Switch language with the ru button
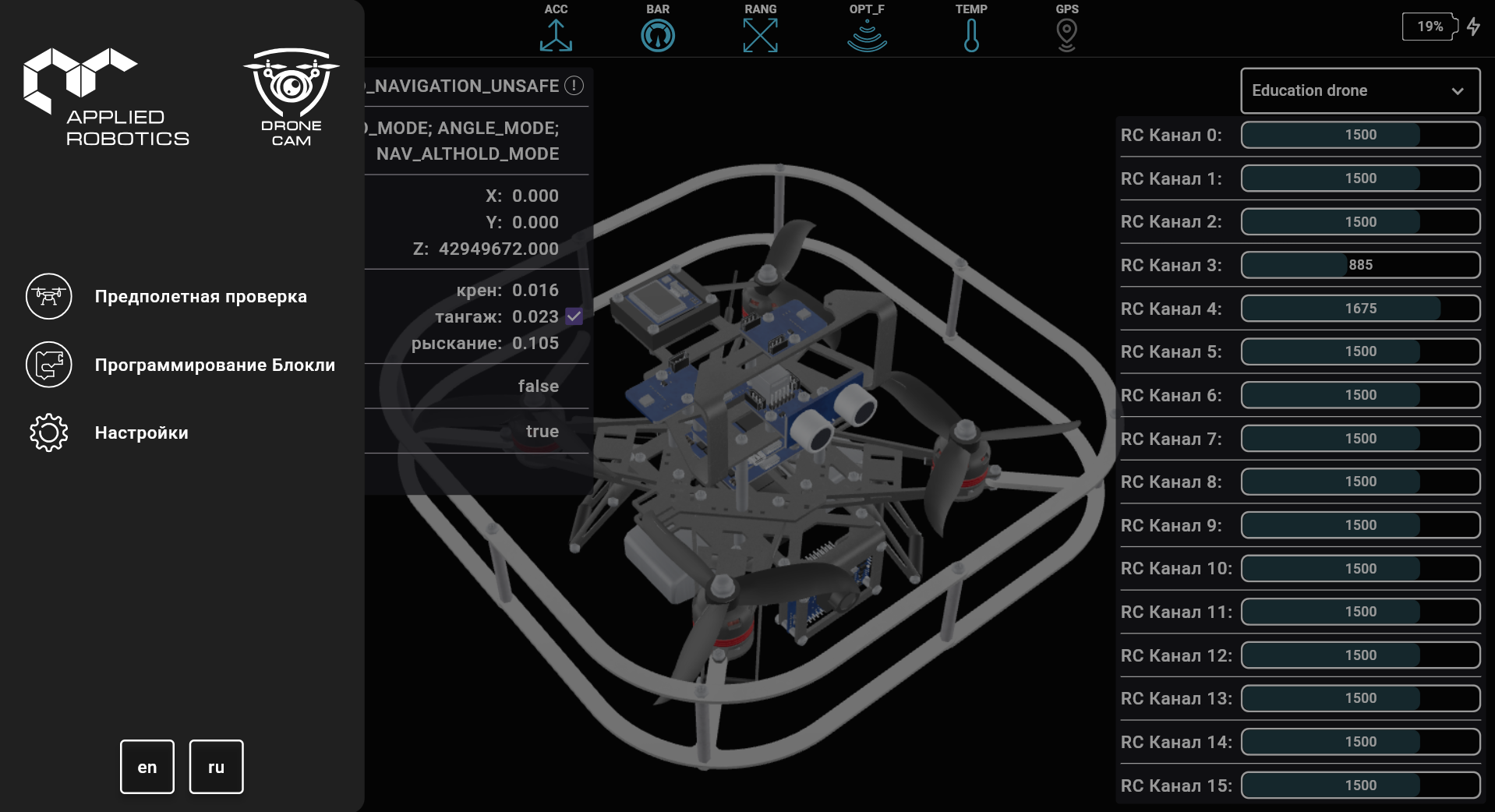Screen dimensions: 1495x812 (x=217, y=767)
